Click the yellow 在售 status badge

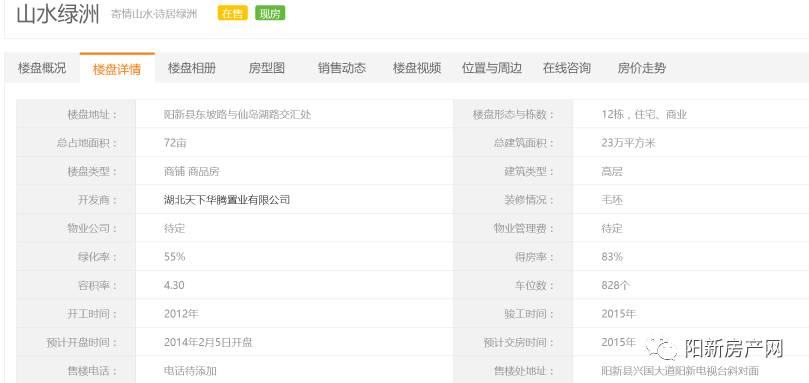[233, 14]
